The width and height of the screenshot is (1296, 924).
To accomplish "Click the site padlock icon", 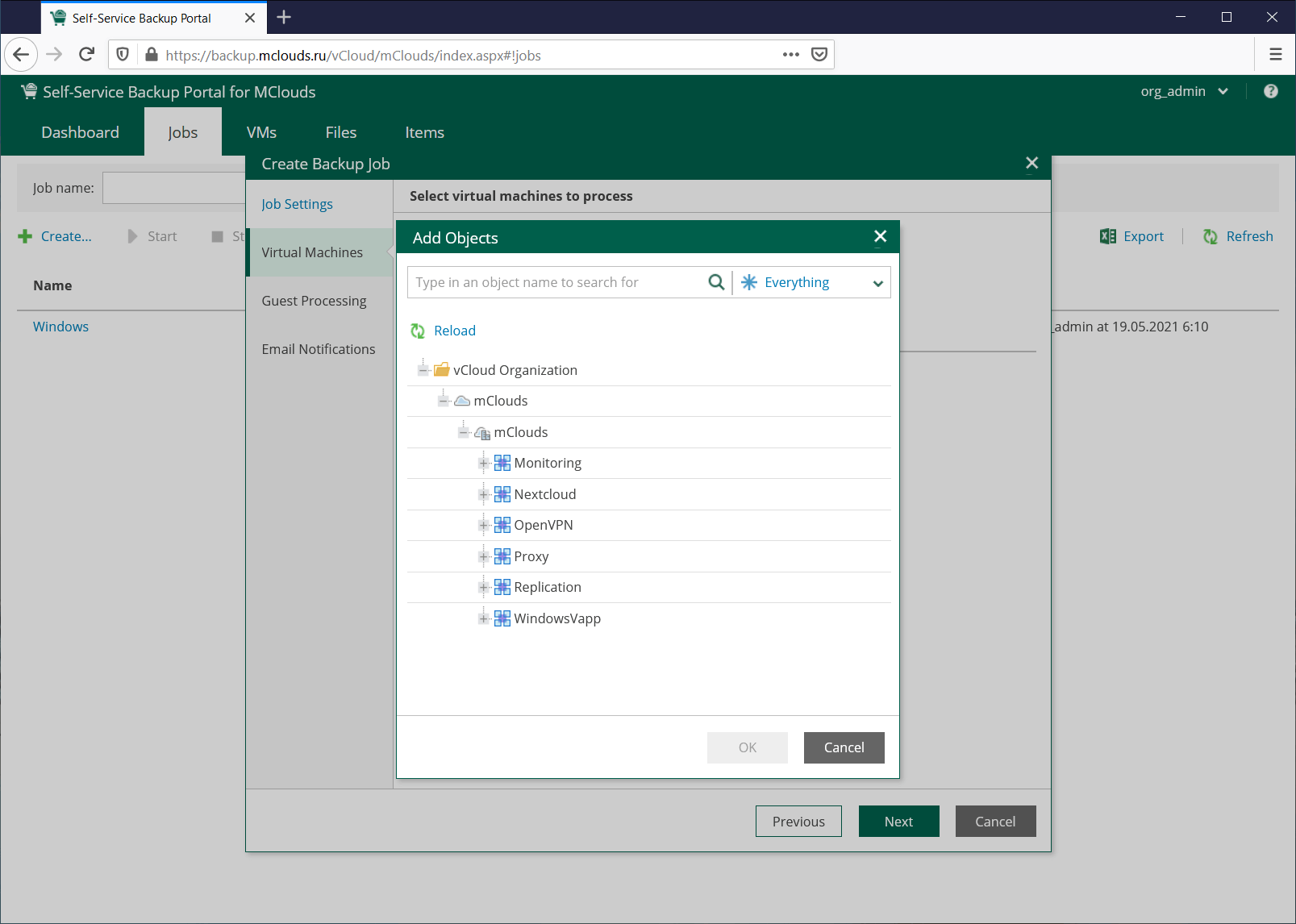I will click(x=151, y=54).
